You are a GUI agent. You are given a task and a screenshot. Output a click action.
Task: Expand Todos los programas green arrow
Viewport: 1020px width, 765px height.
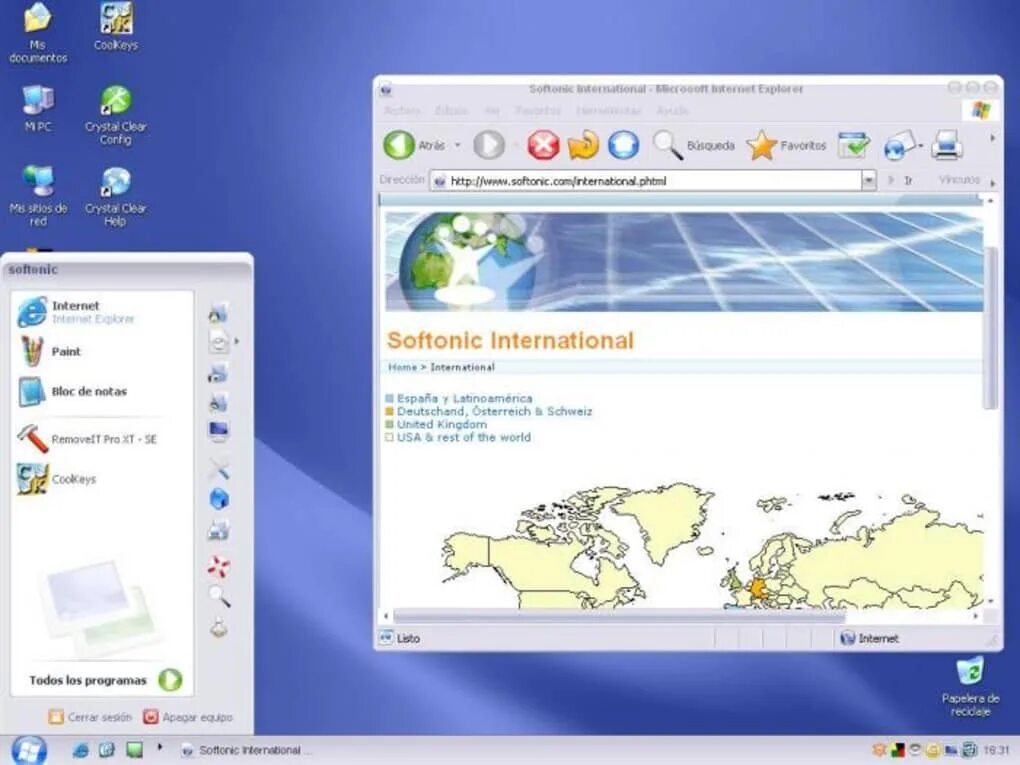[x=170, y=680]
